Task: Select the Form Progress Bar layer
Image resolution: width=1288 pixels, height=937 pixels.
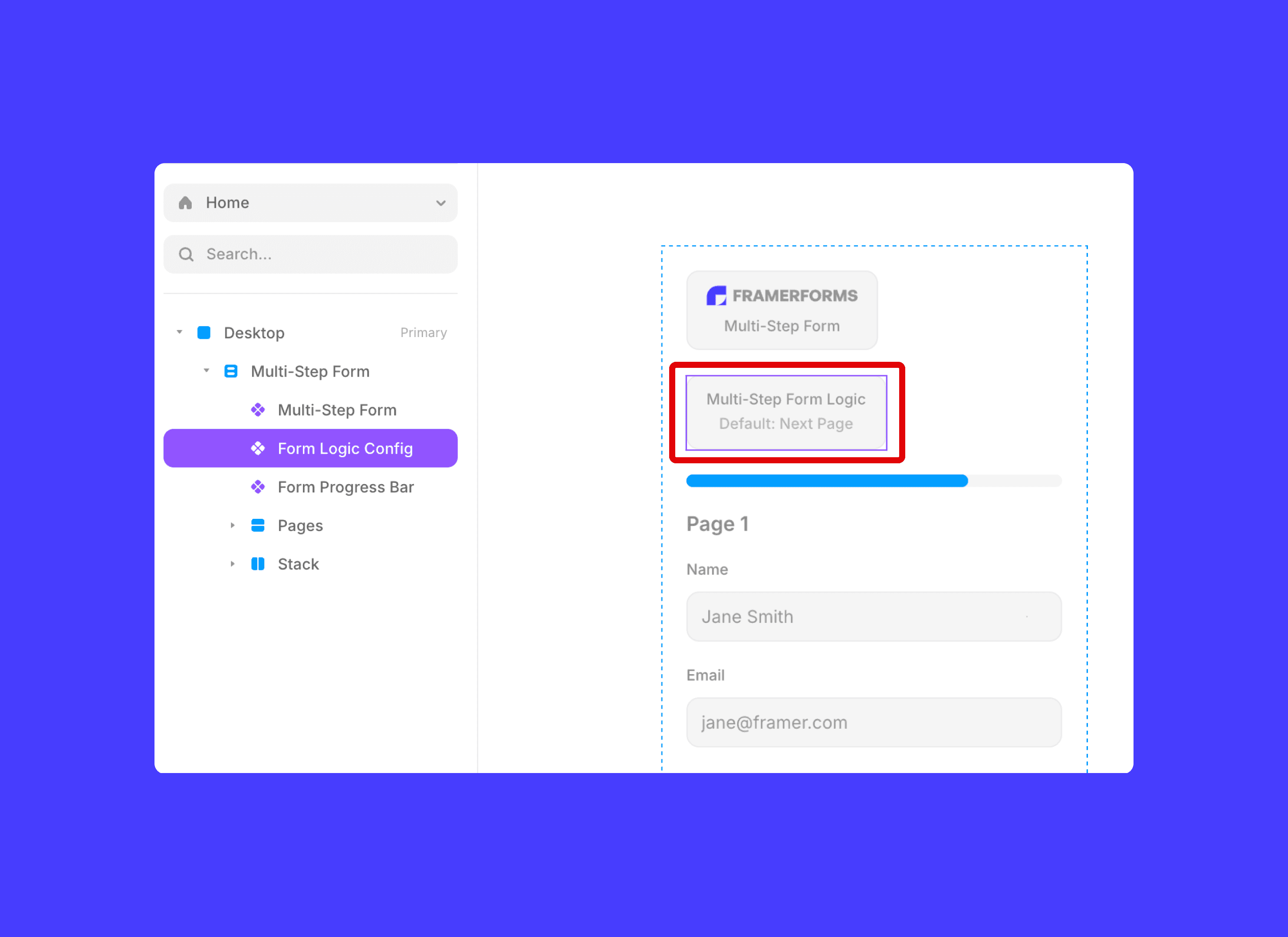Action: [345, 487]
